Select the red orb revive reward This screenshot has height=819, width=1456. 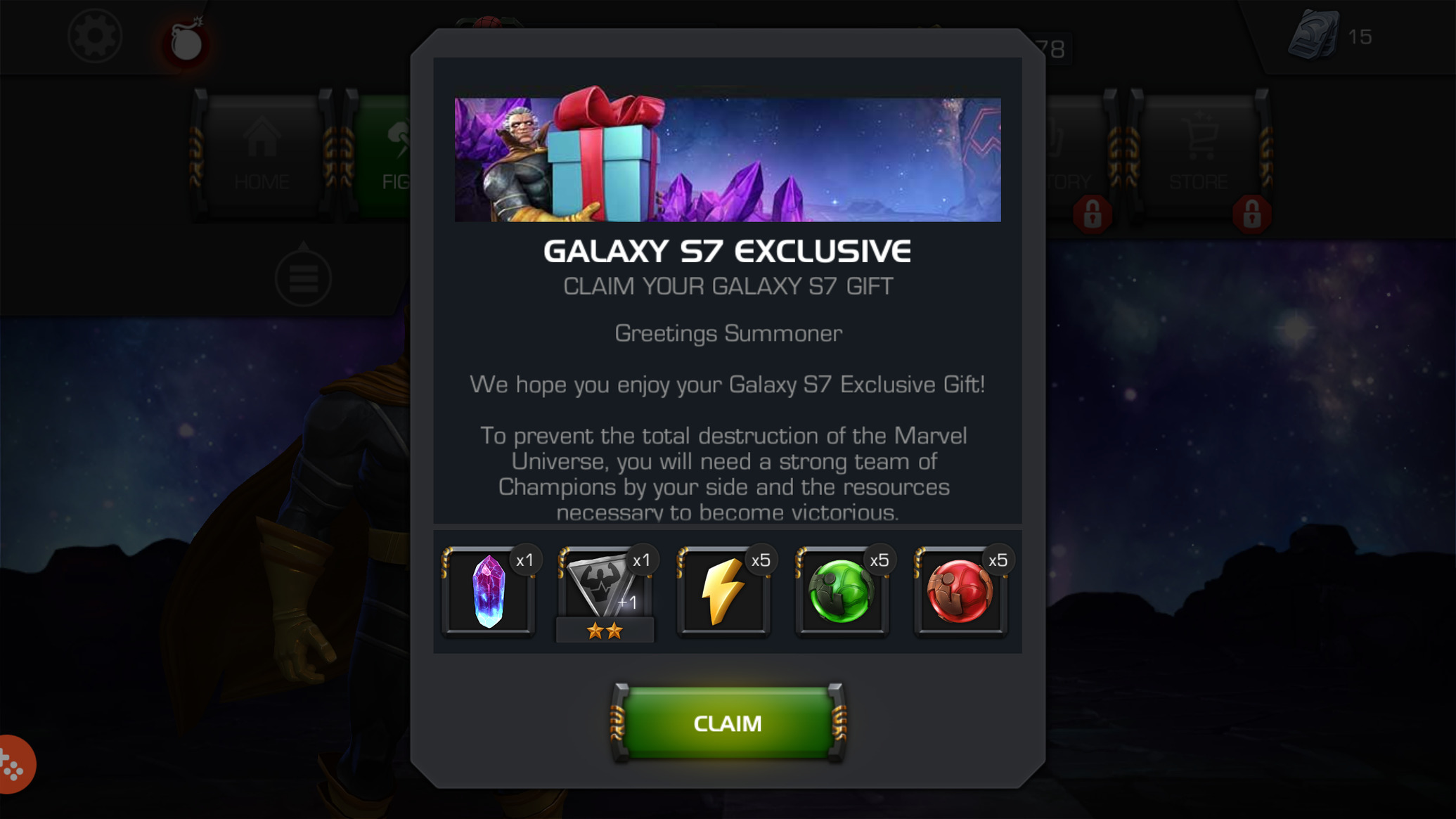tap(960, 591)
